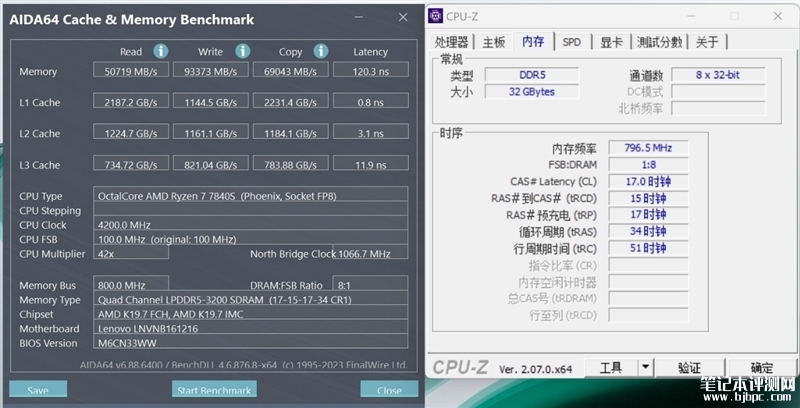Minimize the AIDA64 benchmark window
Screen dimensions: 800x408
361,17
